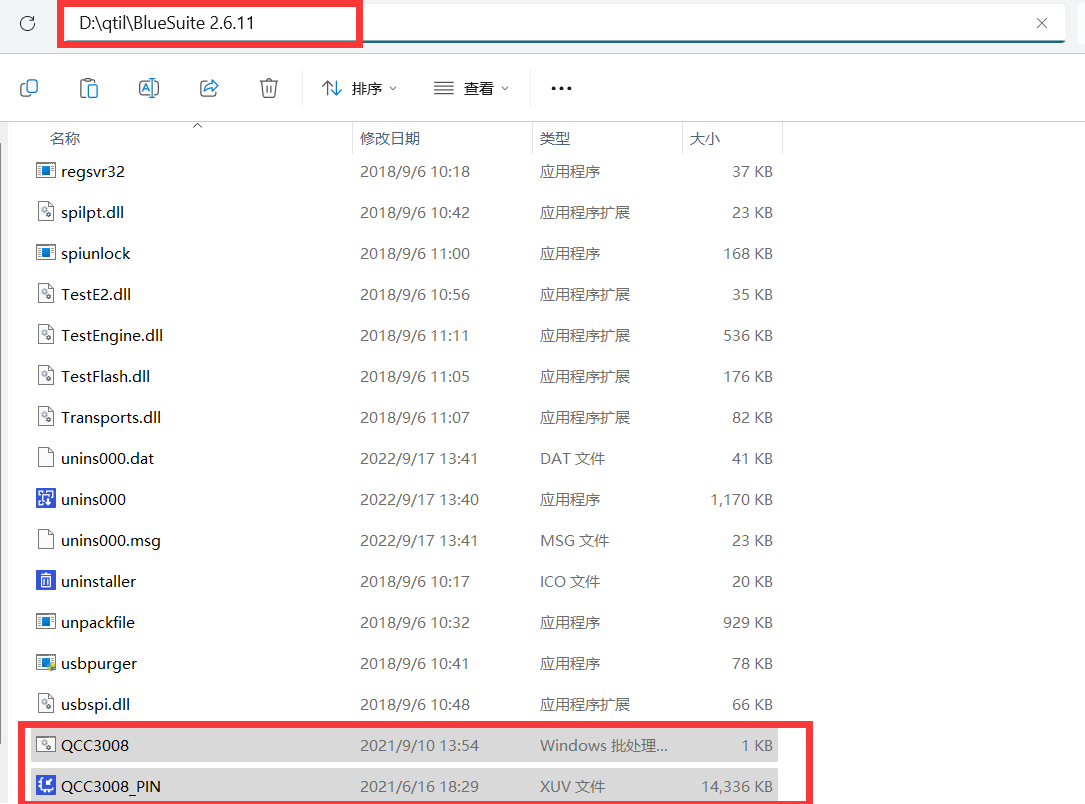The height and width of the screenshot is (804, 1085).
Task: Click the file name QCC3008_PIN
Action: [111, 786]
